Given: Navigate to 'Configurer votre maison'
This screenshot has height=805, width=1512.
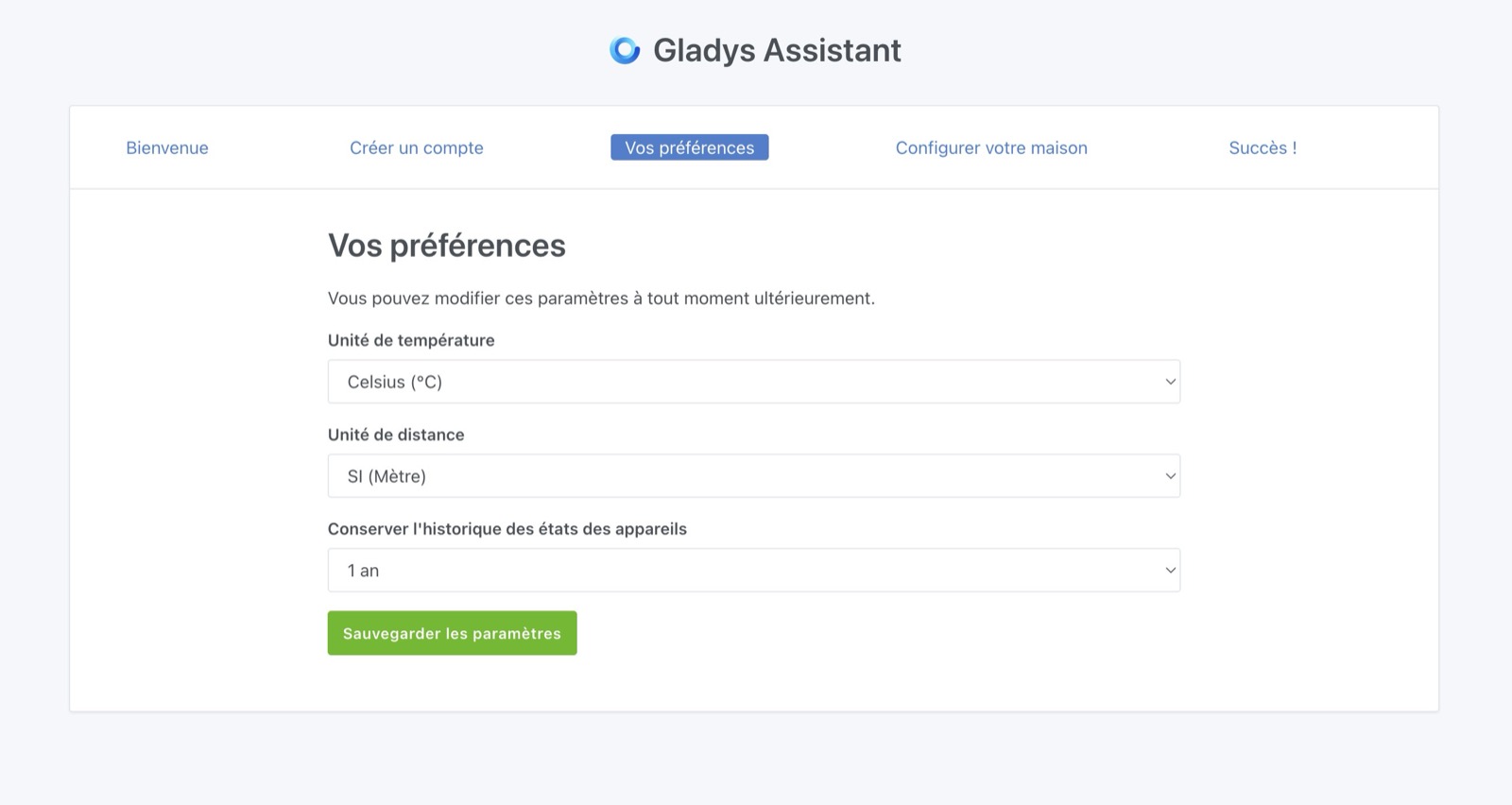Looking at the screenshot, I should click(992, 147).
